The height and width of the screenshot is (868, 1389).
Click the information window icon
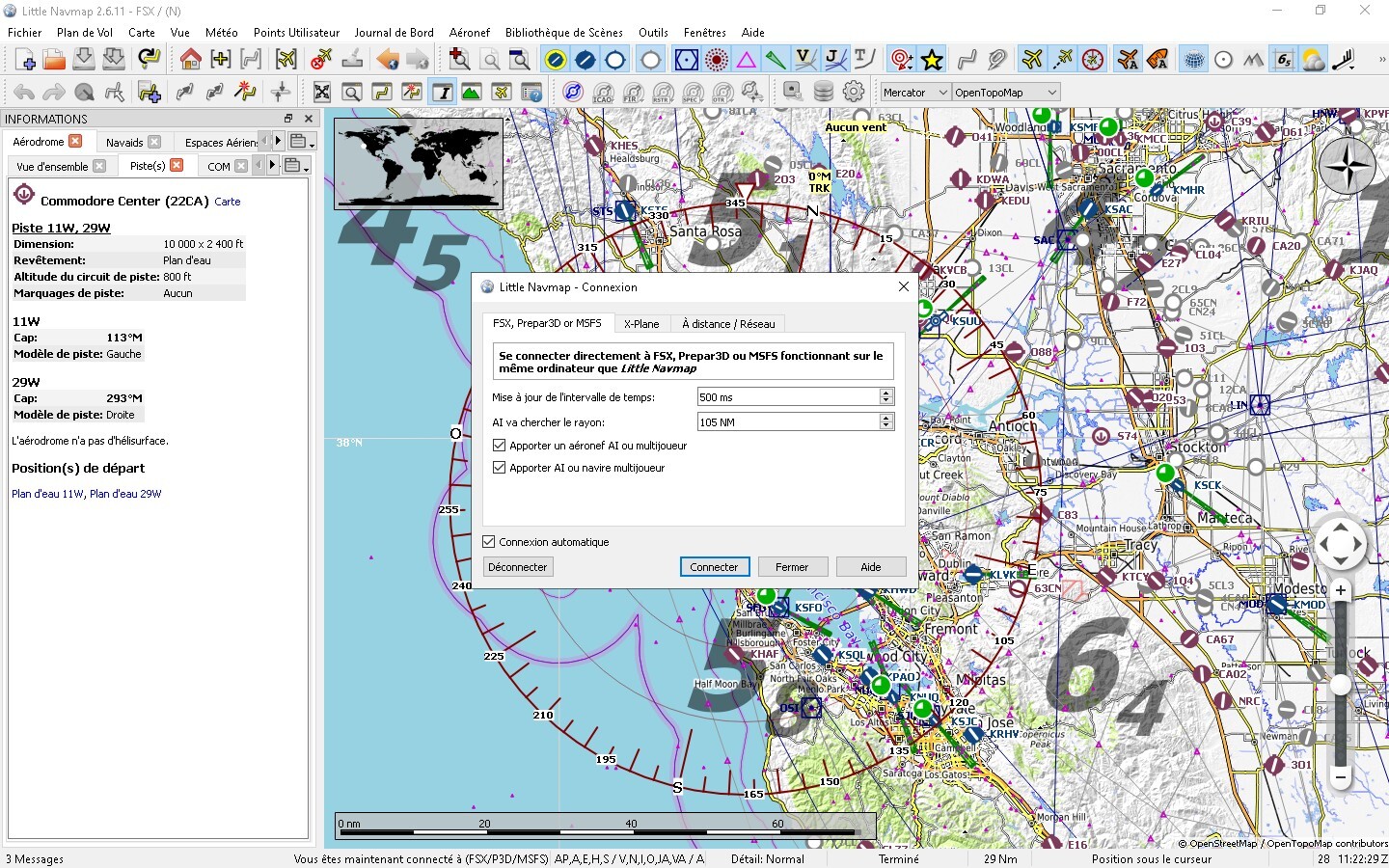click(442, 92)
